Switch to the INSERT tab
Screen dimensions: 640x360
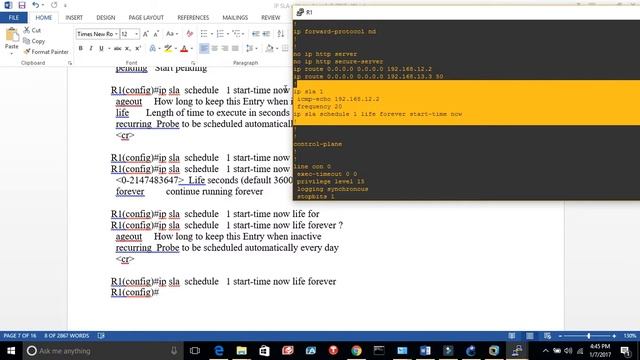point(74,18)
